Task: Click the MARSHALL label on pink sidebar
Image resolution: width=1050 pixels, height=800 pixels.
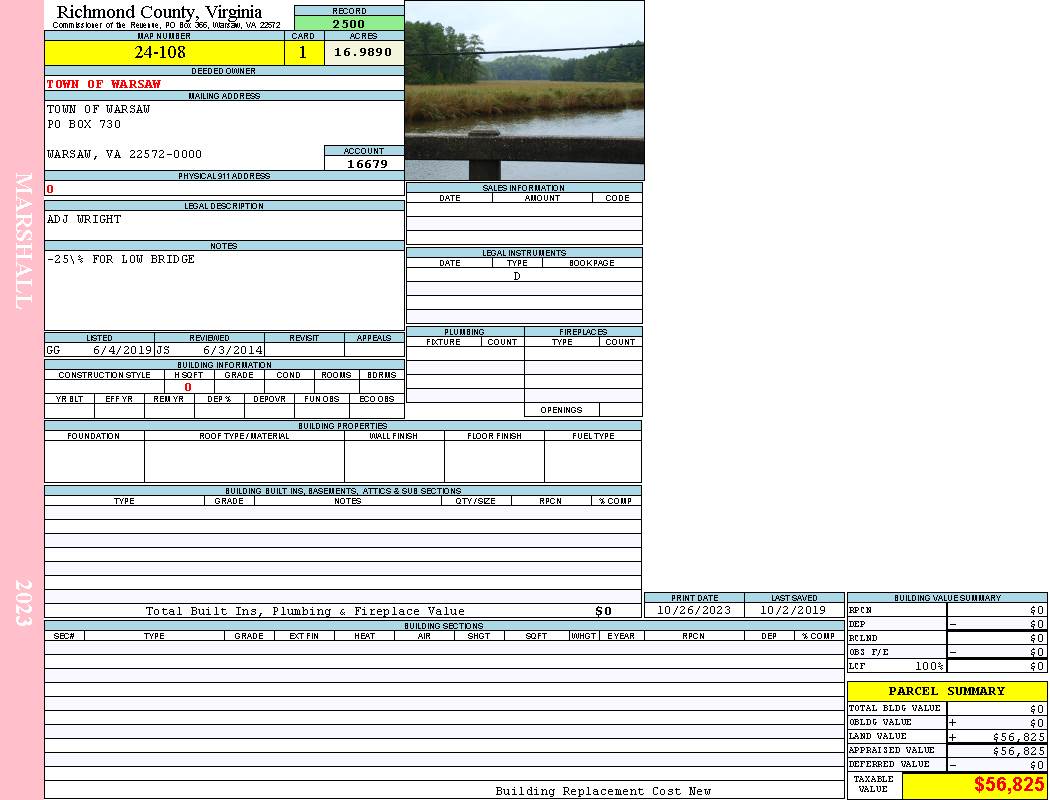Action: [x=23, y=241]
